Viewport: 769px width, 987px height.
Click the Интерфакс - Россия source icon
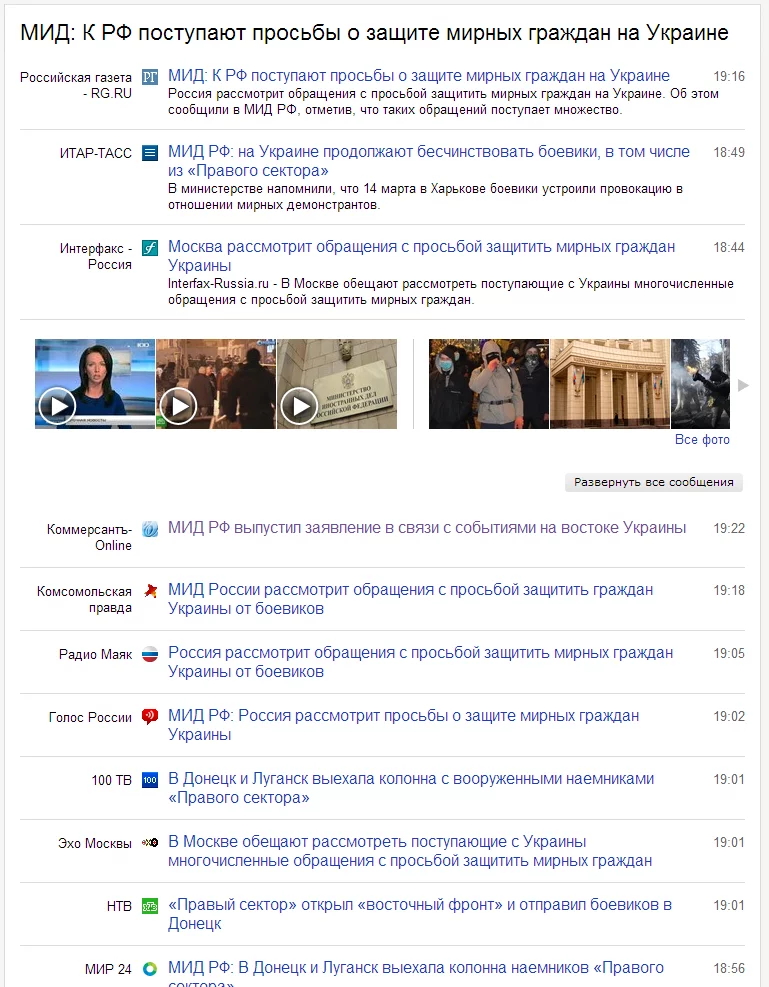[150, 248]
